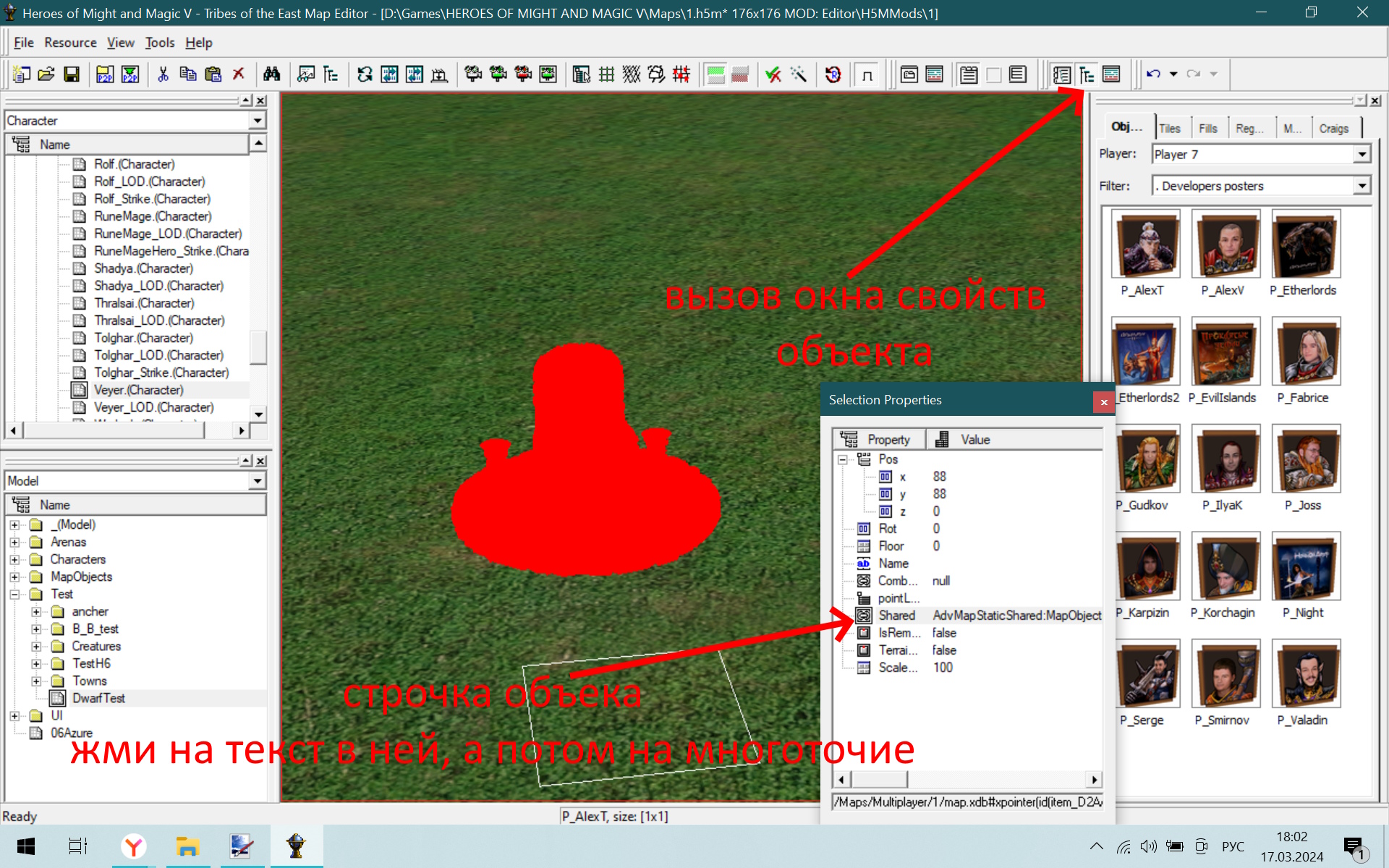Click the binoculars Find icon

[271, 75]
